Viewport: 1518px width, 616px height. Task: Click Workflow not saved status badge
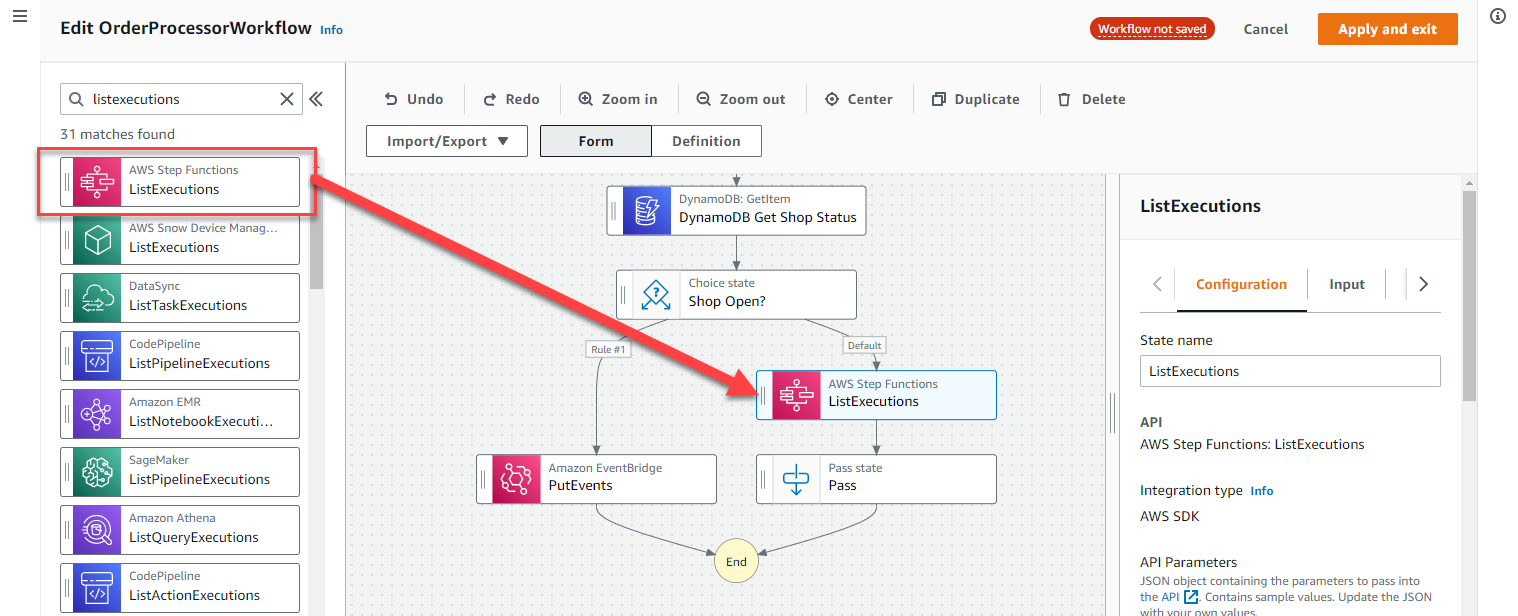[x=1152, y=29]
